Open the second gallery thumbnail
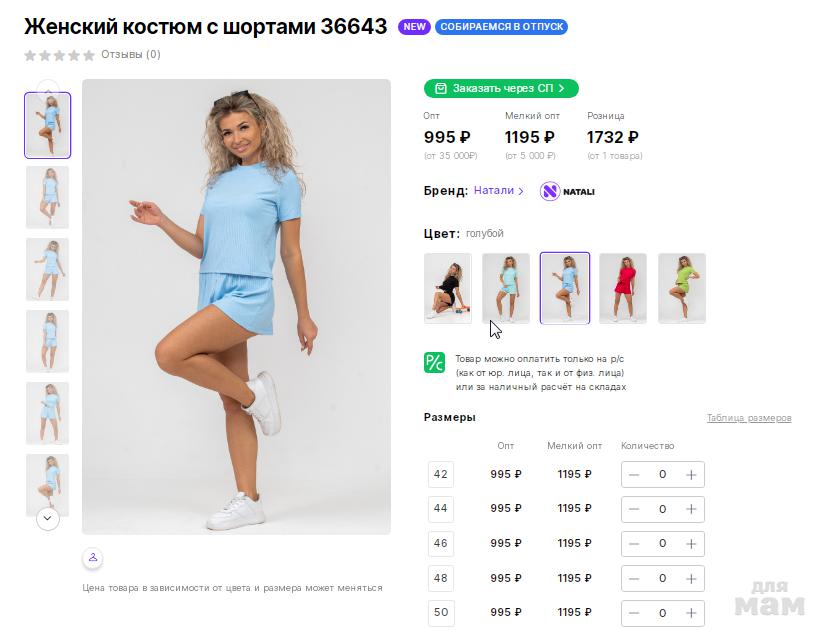820x630 pixels. [47, 197]
